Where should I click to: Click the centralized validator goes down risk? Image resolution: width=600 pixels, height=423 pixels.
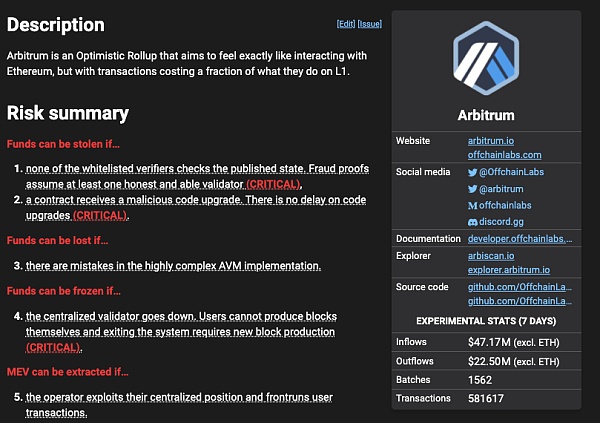181,332
